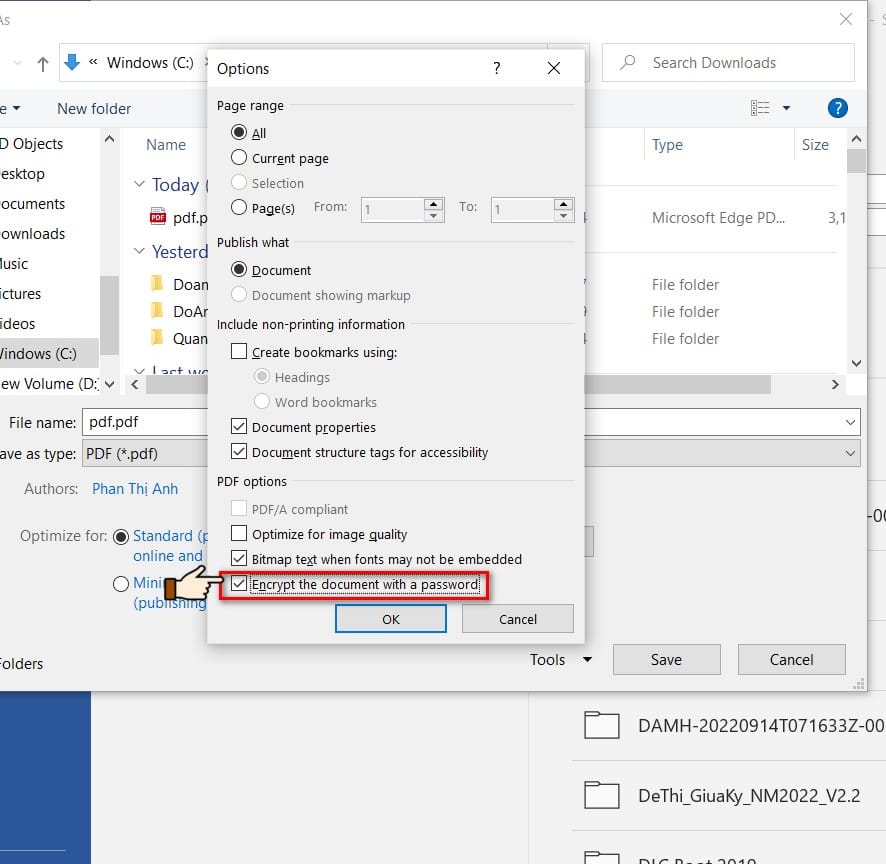
Task: Click the file list scroll right arrow
Action: click(835, 385)
